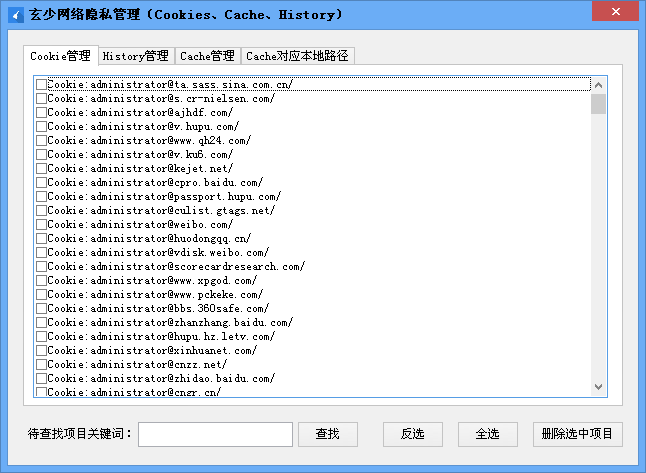
Task: Highlight the text Cookie:administrator@v.ku6.com/
Action: click(140, 155)
